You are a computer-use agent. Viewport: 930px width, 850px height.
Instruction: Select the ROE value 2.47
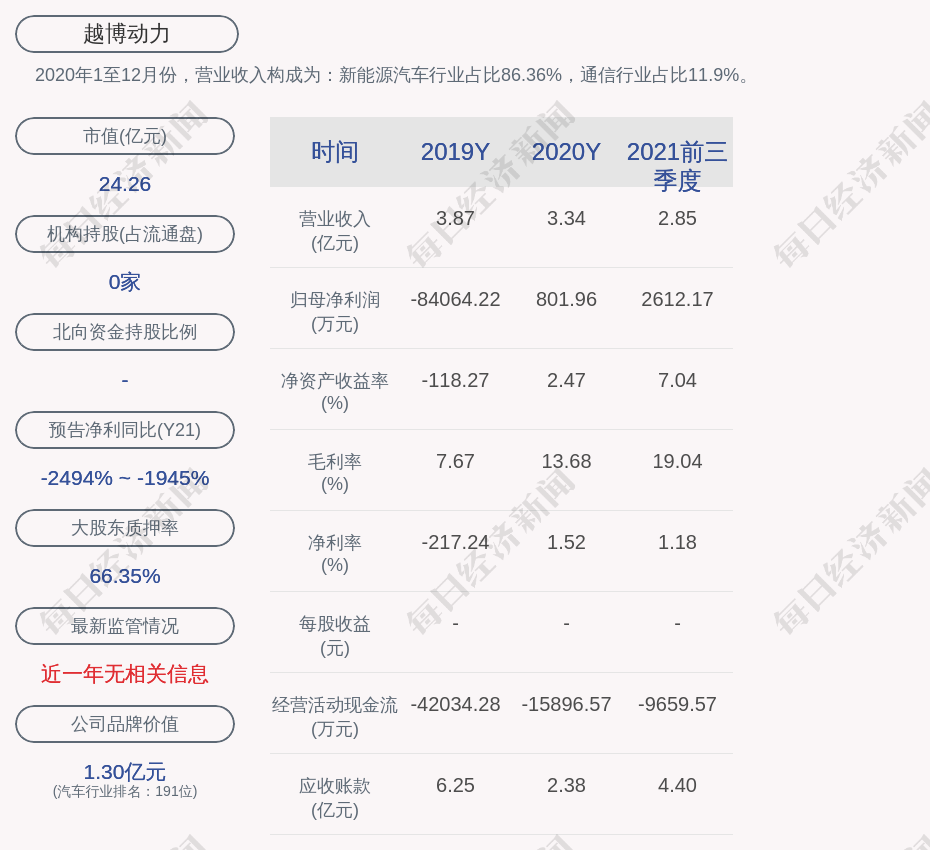(566, 380)
